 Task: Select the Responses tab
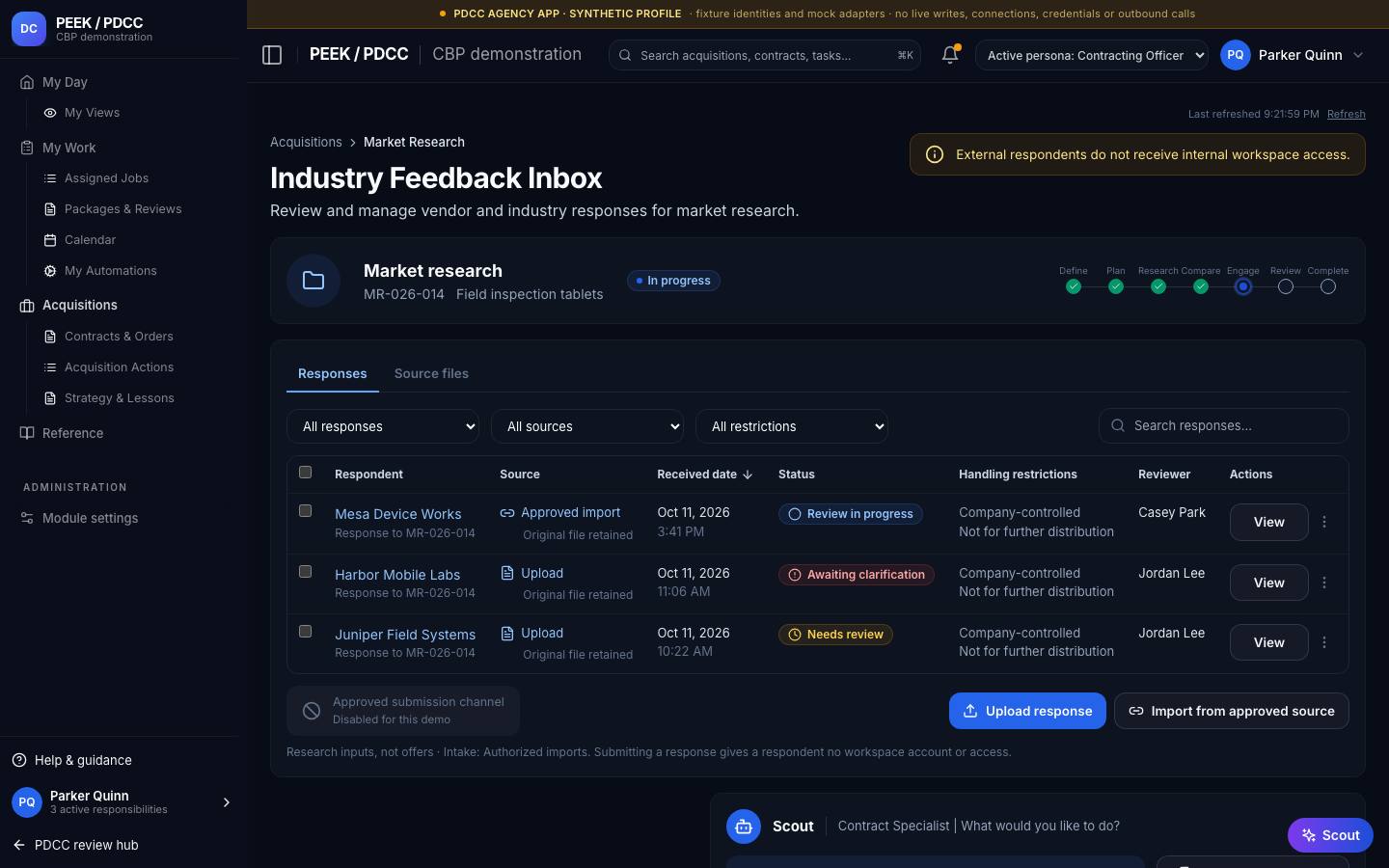(x=332, y=373)
